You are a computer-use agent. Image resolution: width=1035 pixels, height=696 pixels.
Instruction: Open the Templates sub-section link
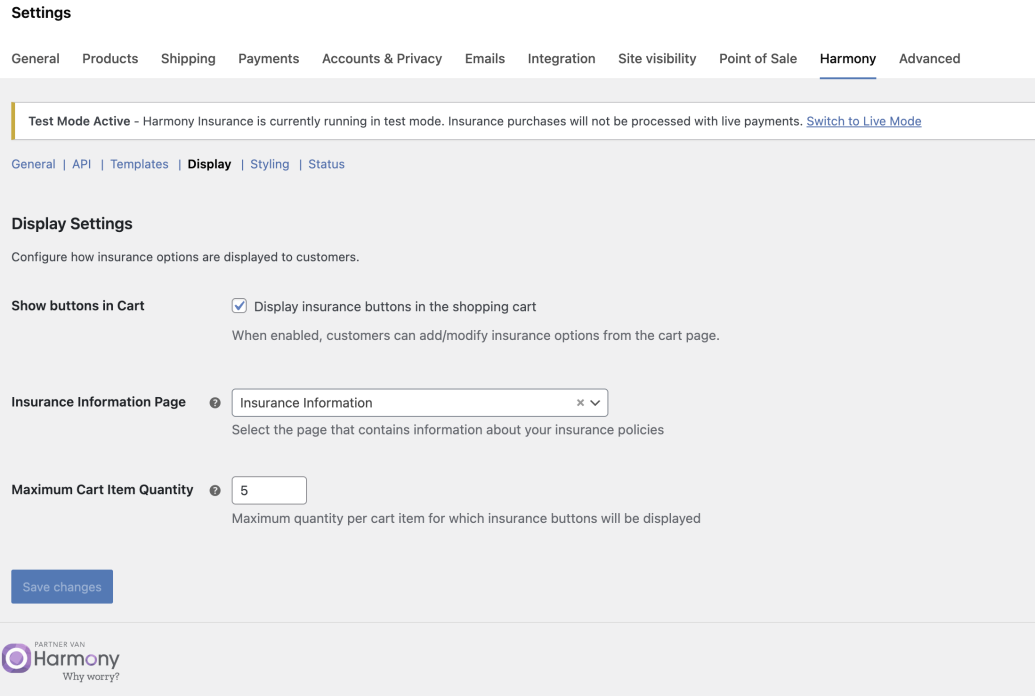coord(139,164)
